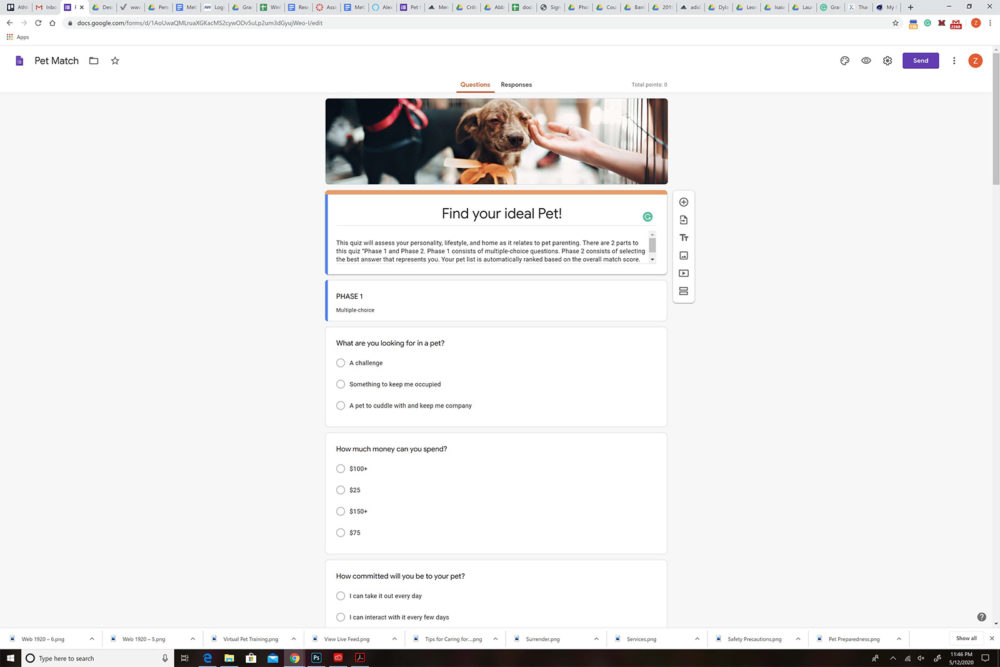The width and height of the screenshot is (1000, 667).
Task: Open the More options menu beside Send
Action: [x=954, y=61]
